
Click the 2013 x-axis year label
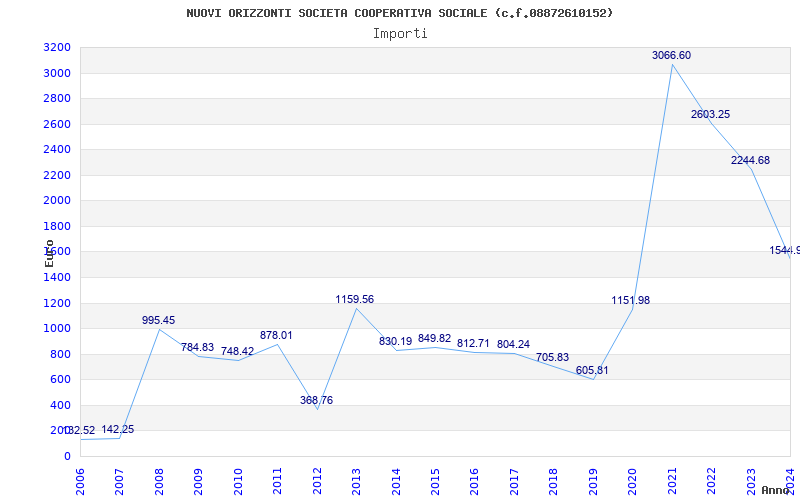point(356,481)
